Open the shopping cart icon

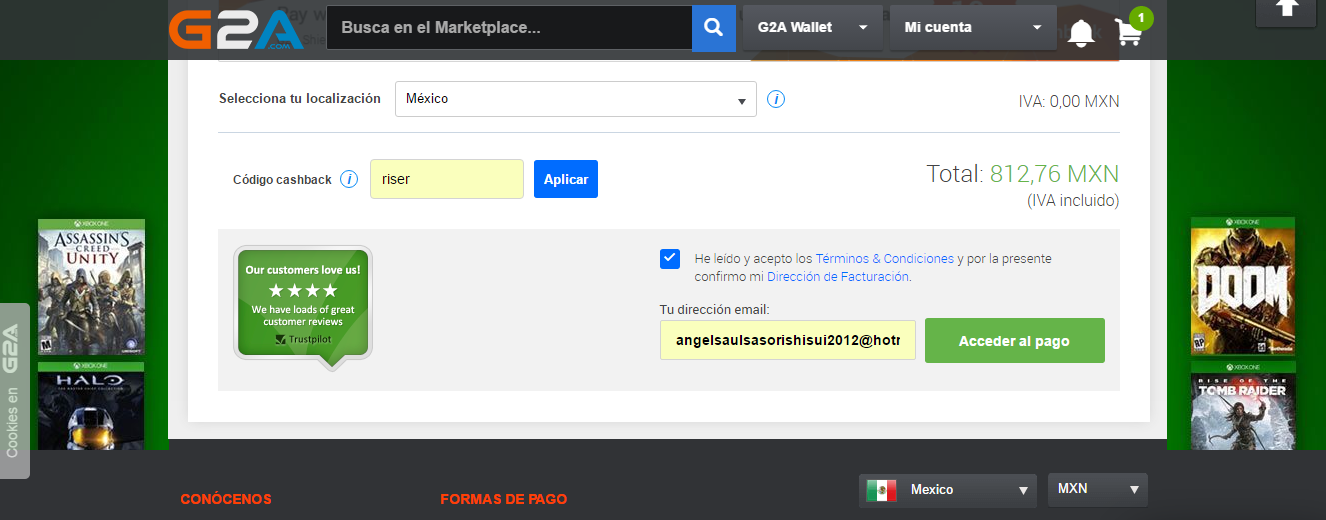1128,32
